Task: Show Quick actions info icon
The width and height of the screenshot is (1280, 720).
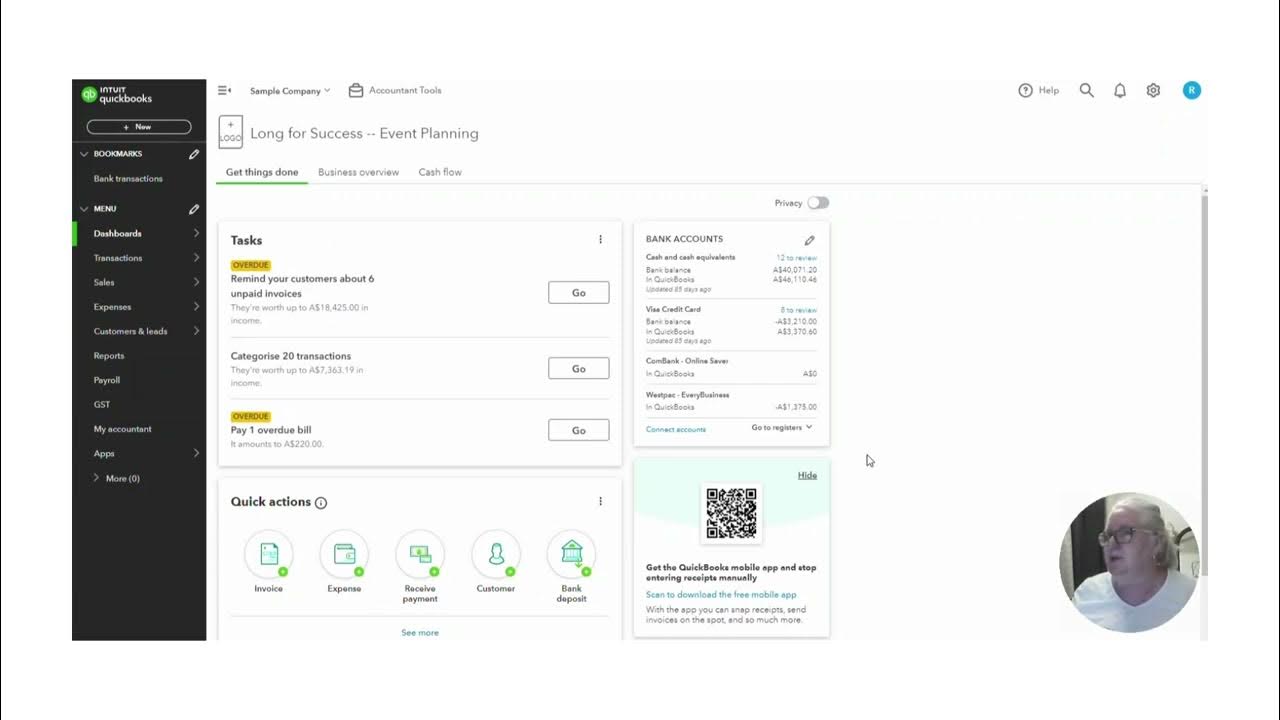Action: pyautogui.click(x=321, y=503)
